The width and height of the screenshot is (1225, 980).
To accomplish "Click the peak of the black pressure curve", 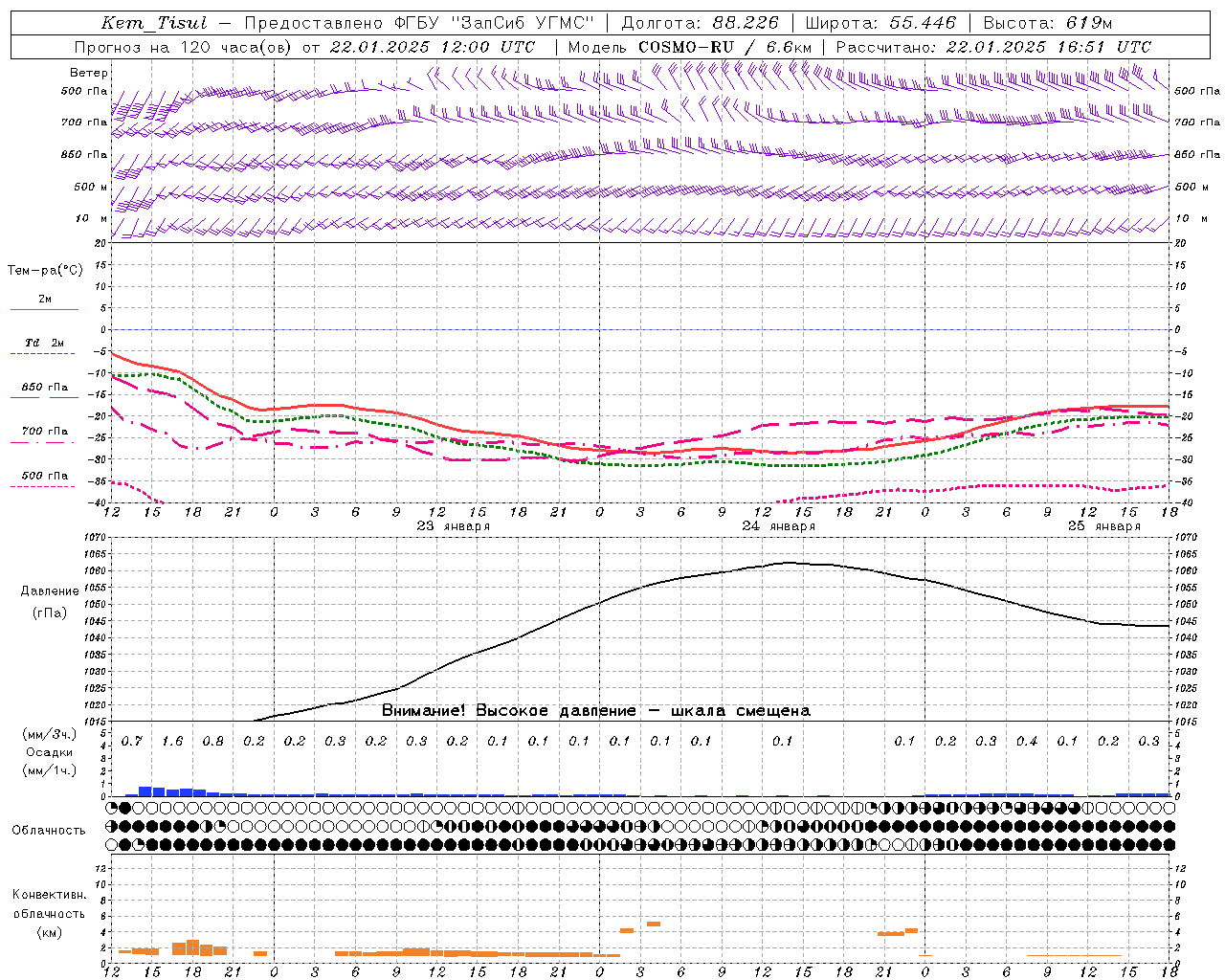I will (789, 563).
